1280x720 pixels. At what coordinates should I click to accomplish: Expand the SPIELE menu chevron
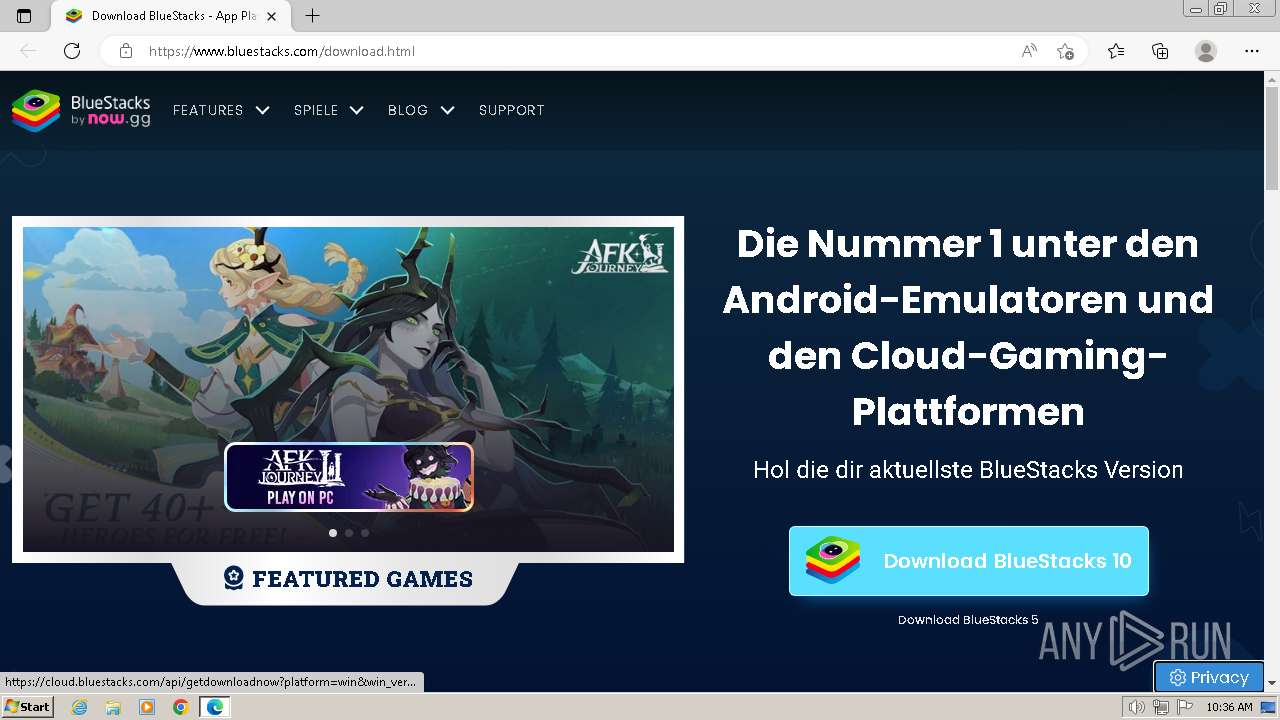(x=356, y=110)
